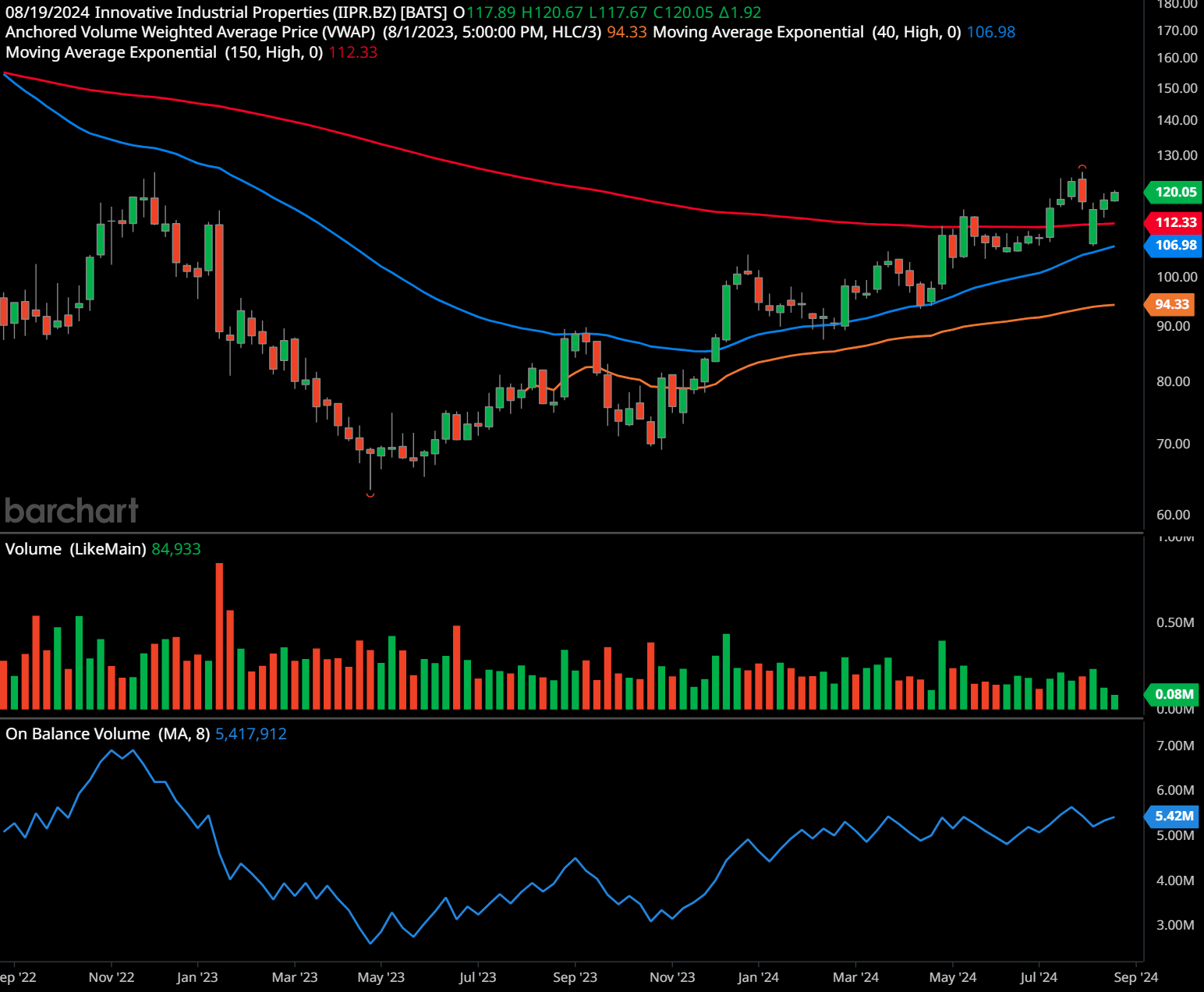Click the Mar '24 date axis label
1204x992 pixels.
pos(855,977)
